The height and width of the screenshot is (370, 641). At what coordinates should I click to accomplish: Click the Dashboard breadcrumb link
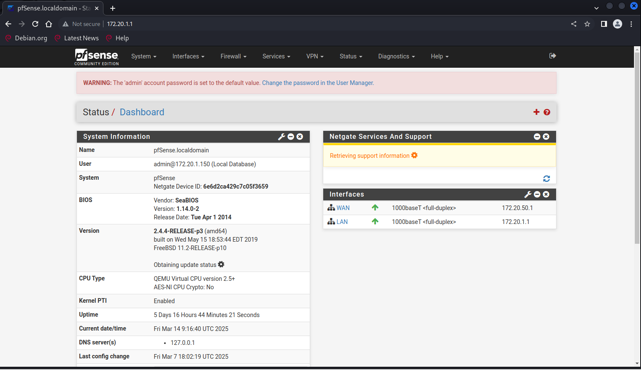point(142,112)
